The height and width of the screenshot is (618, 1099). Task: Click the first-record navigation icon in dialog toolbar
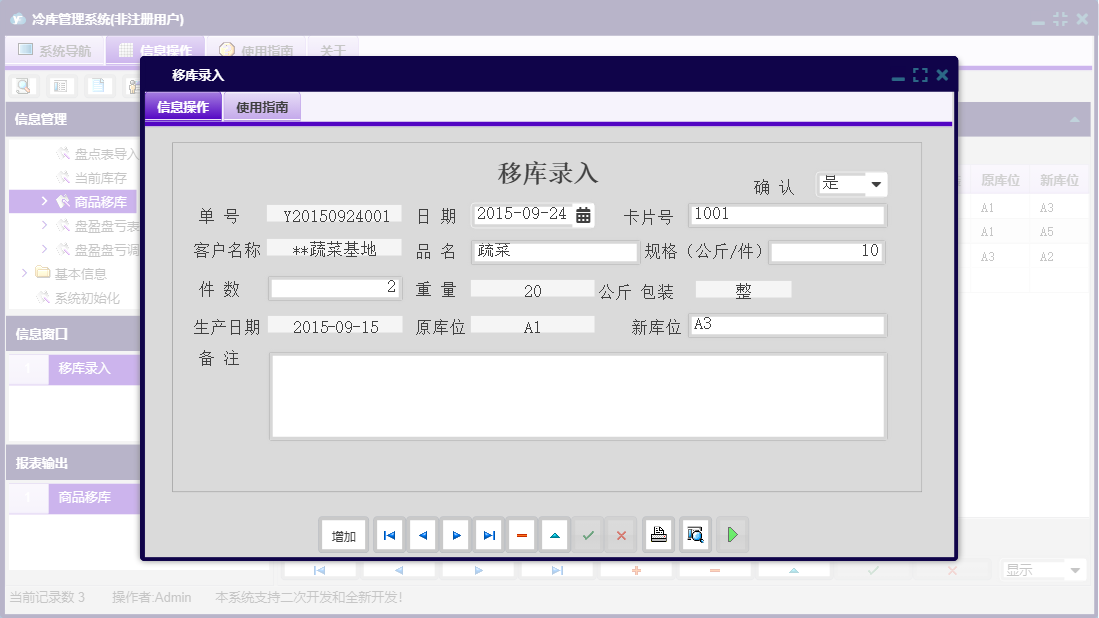388,534
